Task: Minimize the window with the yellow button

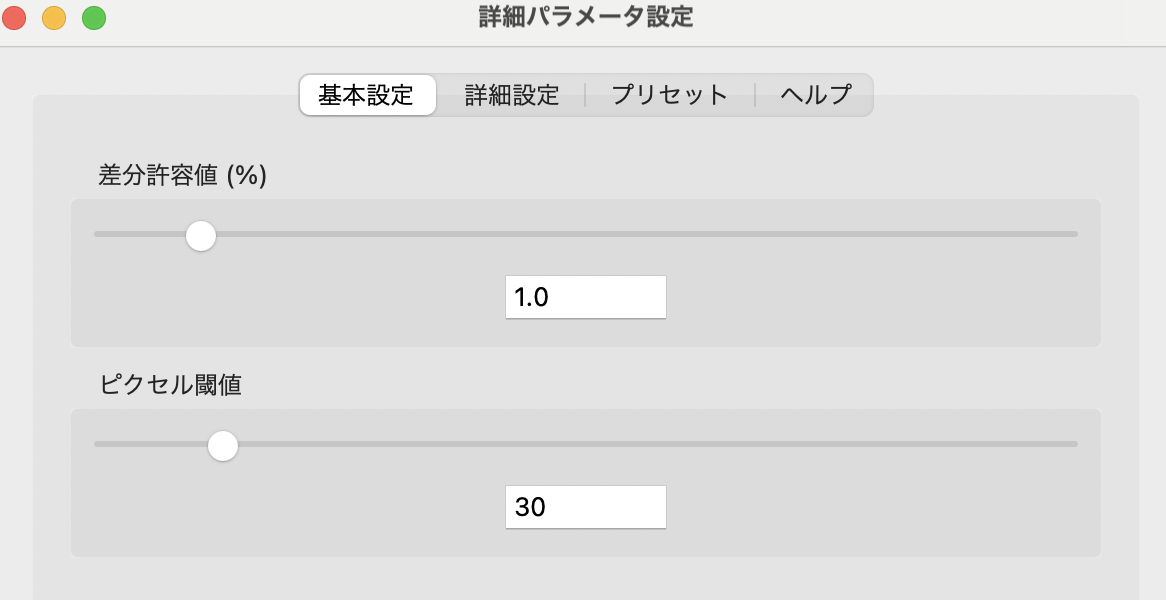Action: pos(54,17)
